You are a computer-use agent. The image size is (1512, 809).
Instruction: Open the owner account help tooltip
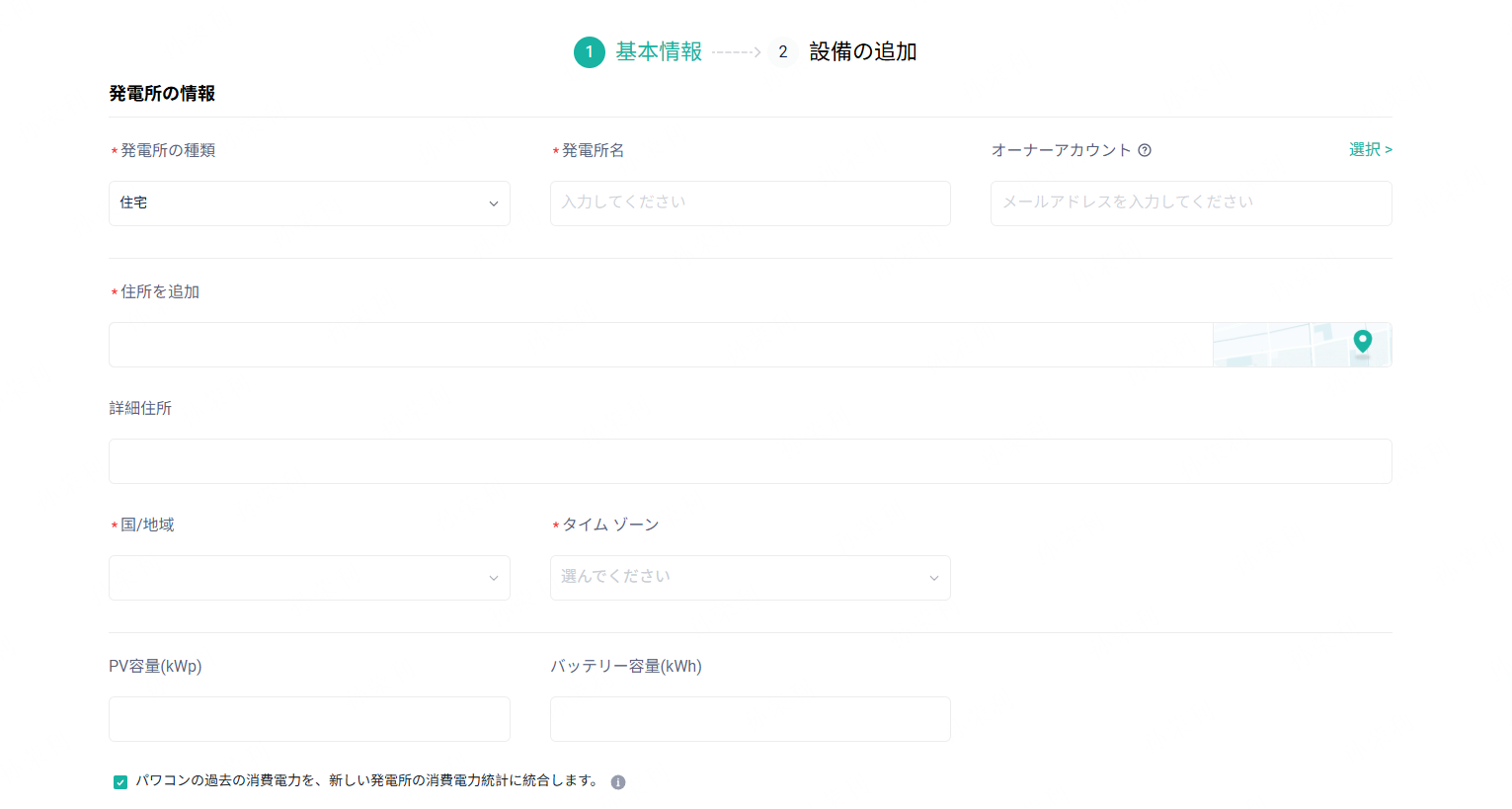(1145, 149)
